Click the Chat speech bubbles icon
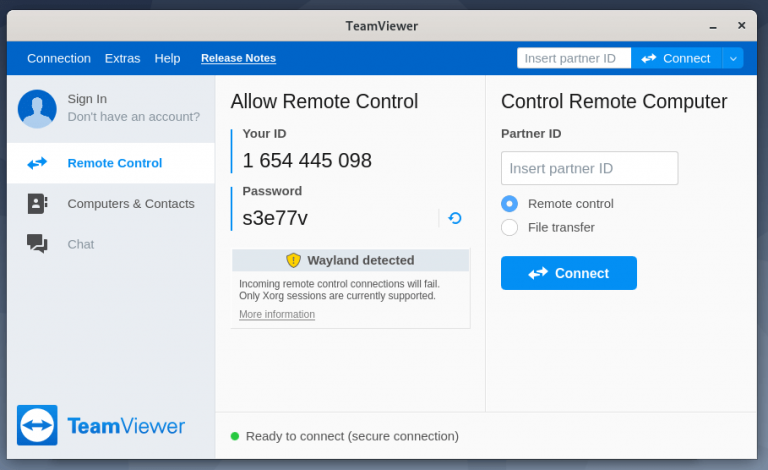This screenshot has height=470, width=768. [x=37, y=243]
